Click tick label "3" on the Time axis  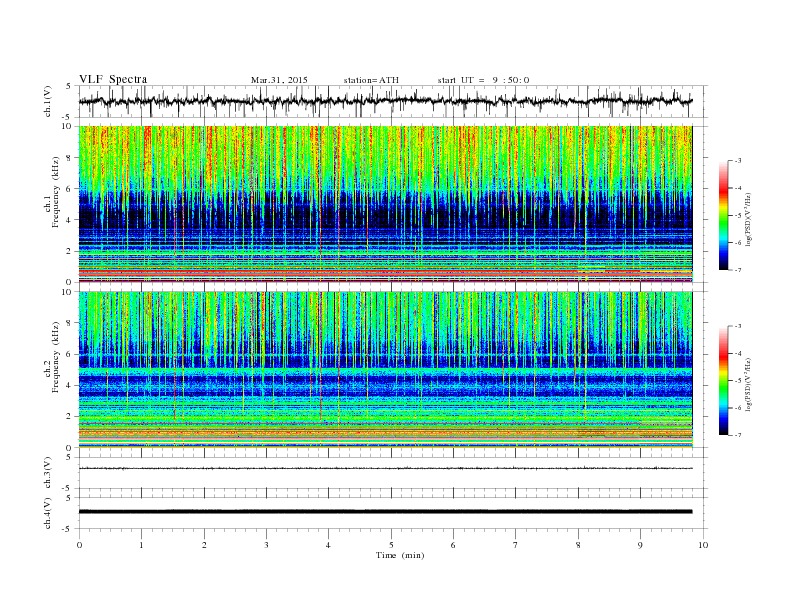pyautogui.click(x=266, y=545)
